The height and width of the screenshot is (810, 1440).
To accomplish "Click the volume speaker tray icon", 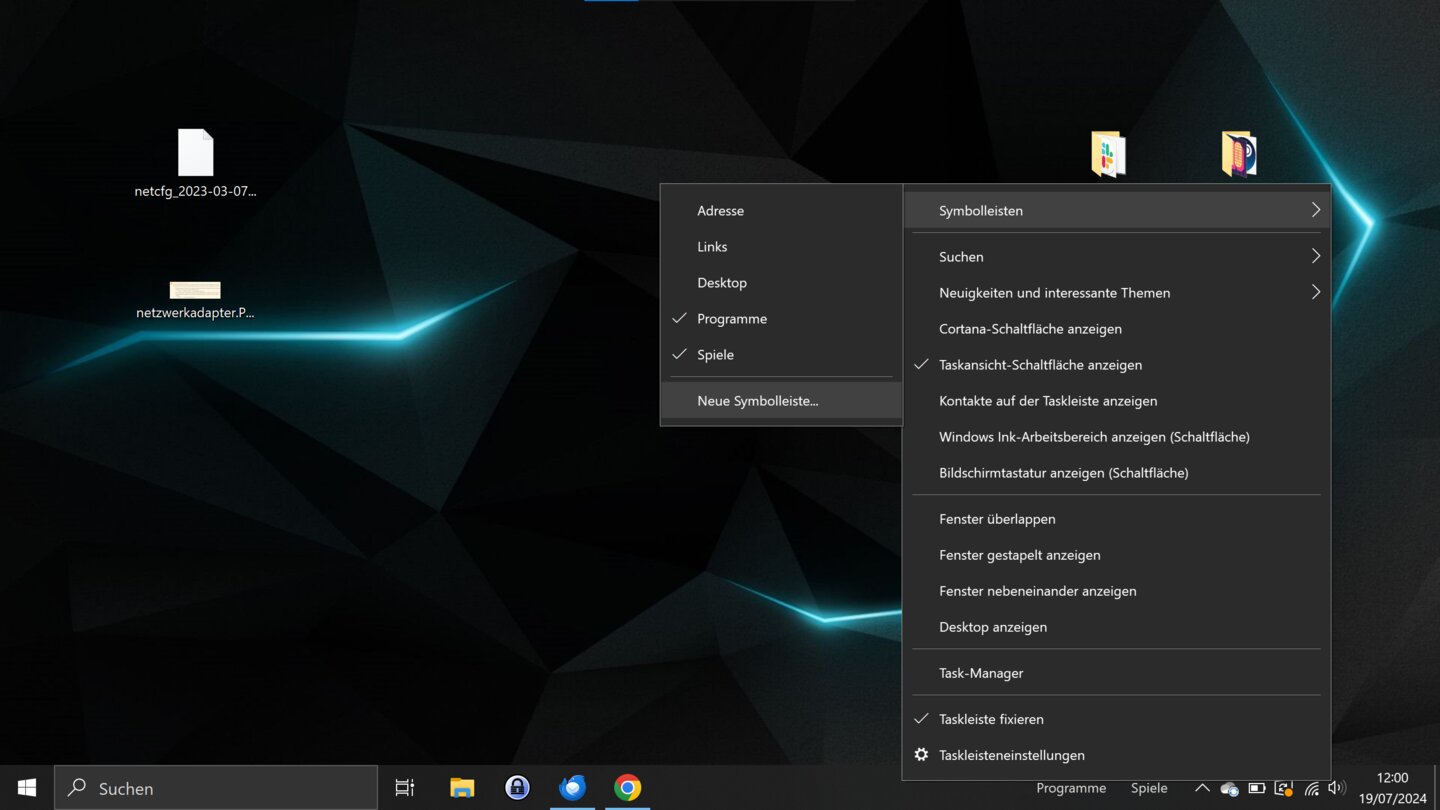I will (1335, 788).
